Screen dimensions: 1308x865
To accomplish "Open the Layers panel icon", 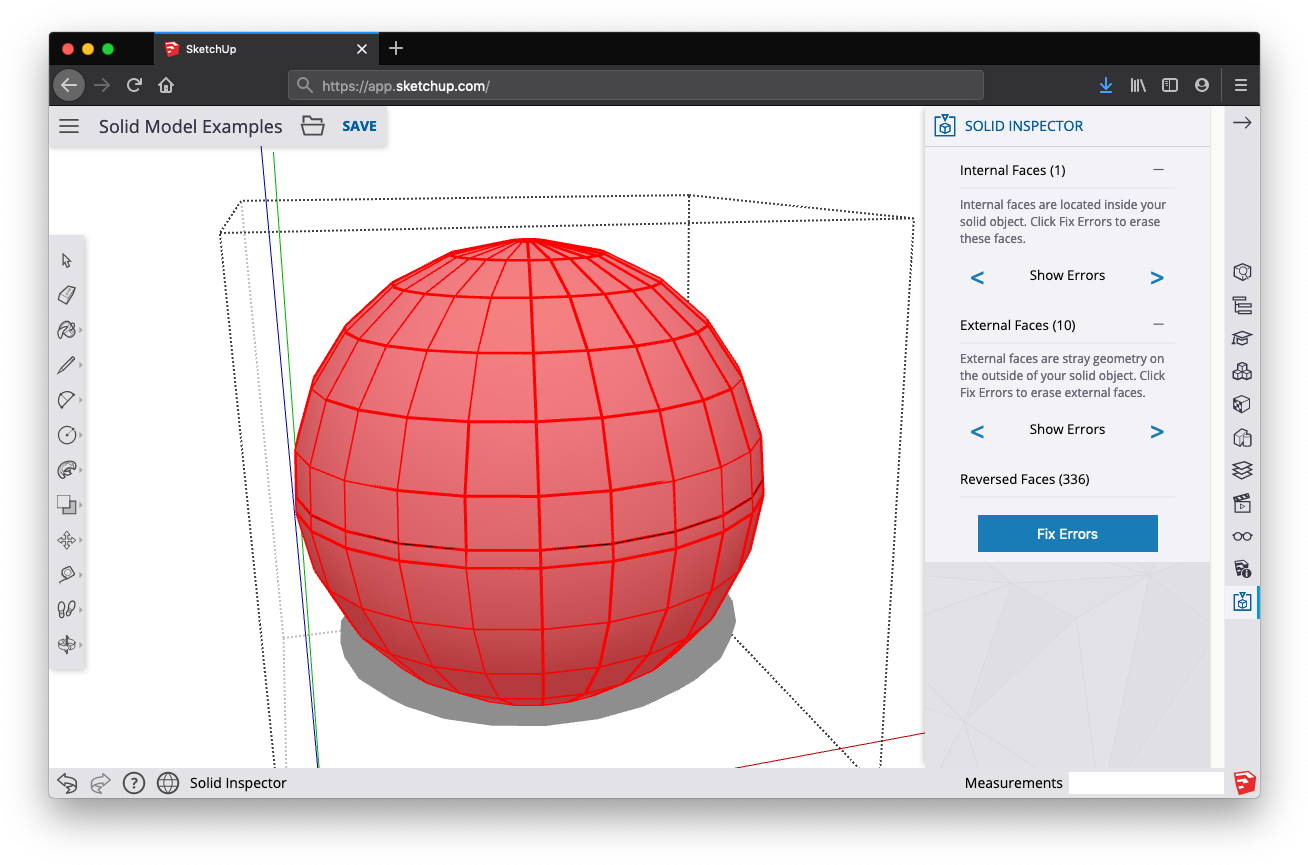I will point(1242,470).
